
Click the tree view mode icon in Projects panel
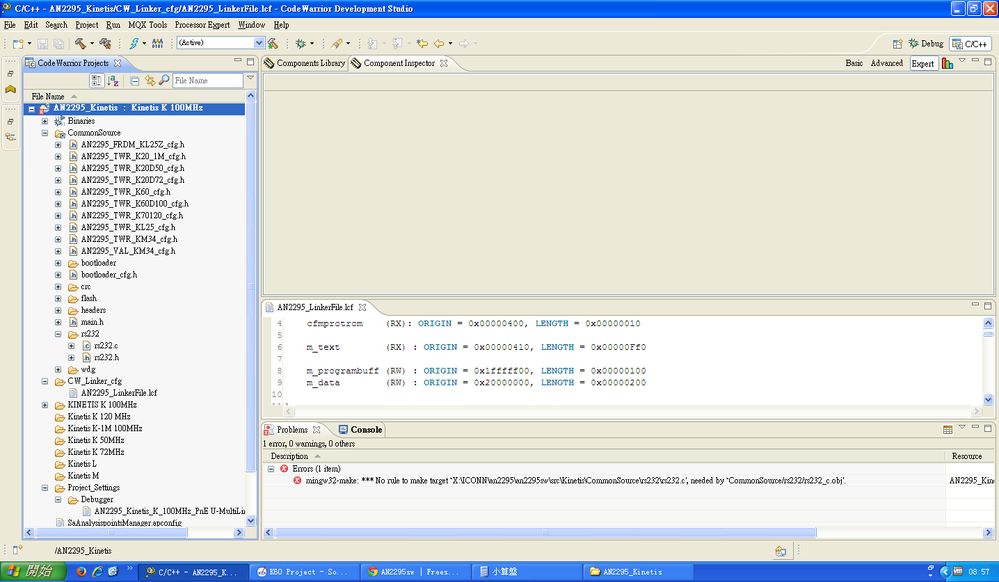click(96, 80)
